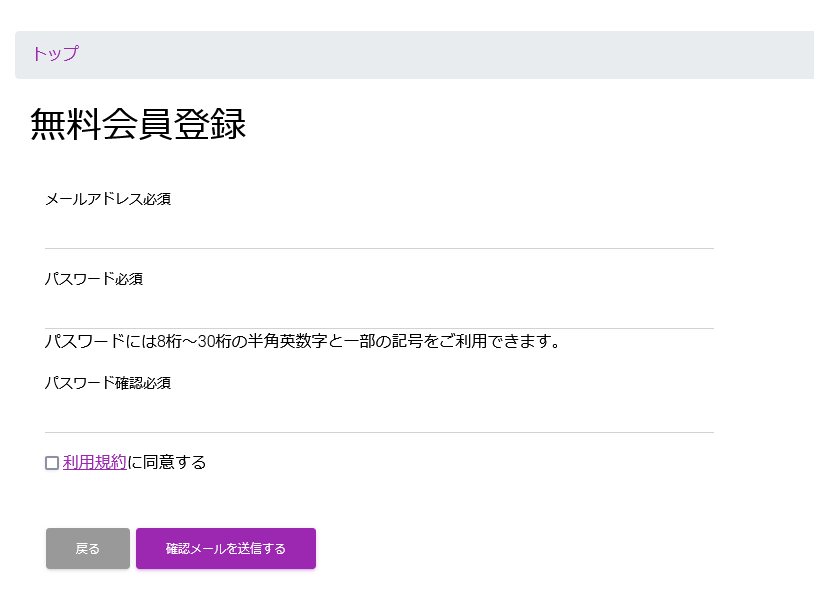Click the パスワード確認 label text
814x605 pixels.
tap(93, 383)
